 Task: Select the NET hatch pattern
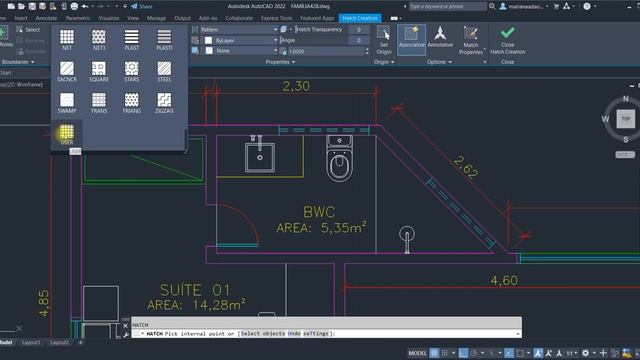[x=67, y=40]
